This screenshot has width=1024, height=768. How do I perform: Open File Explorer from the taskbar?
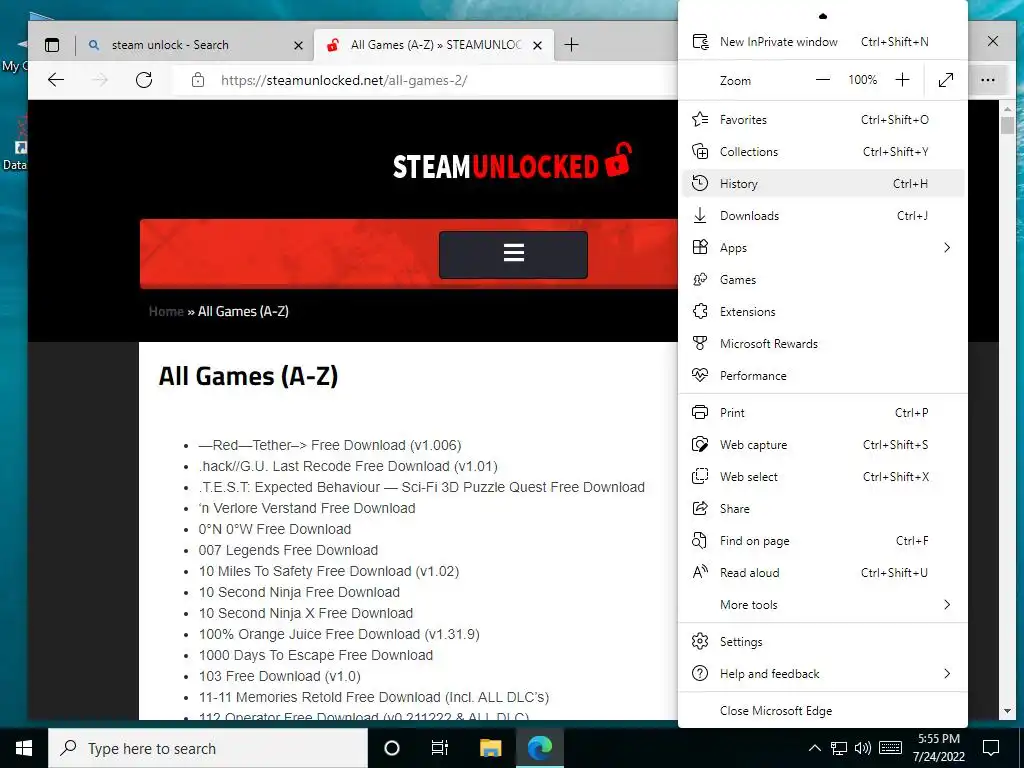coord(490,748)
